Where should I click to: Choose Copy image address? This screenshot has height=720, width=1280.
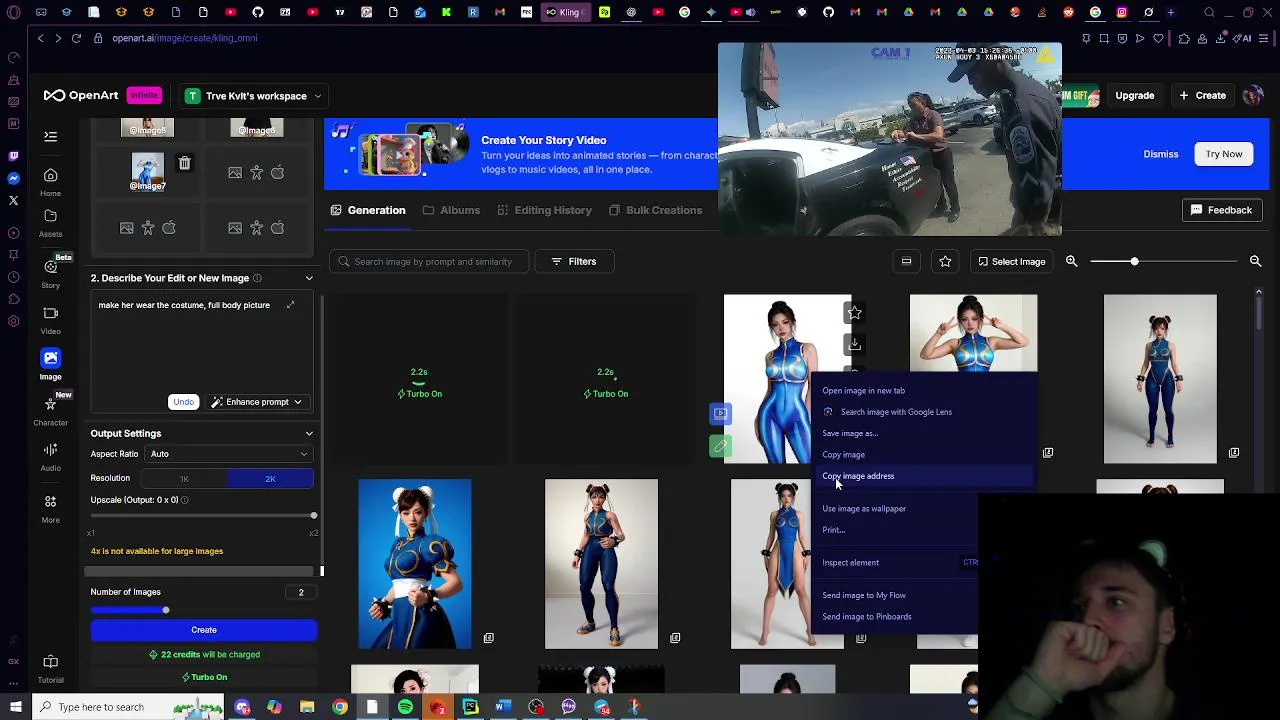point(858,476)
